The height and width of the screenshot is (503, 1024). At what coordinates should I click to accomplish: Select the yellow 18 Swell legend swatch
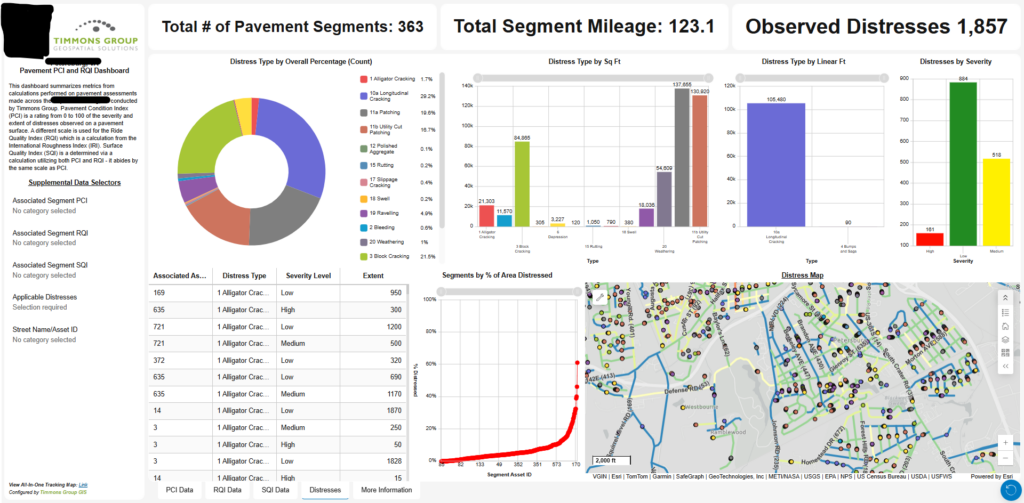click(x=363, y=199)
